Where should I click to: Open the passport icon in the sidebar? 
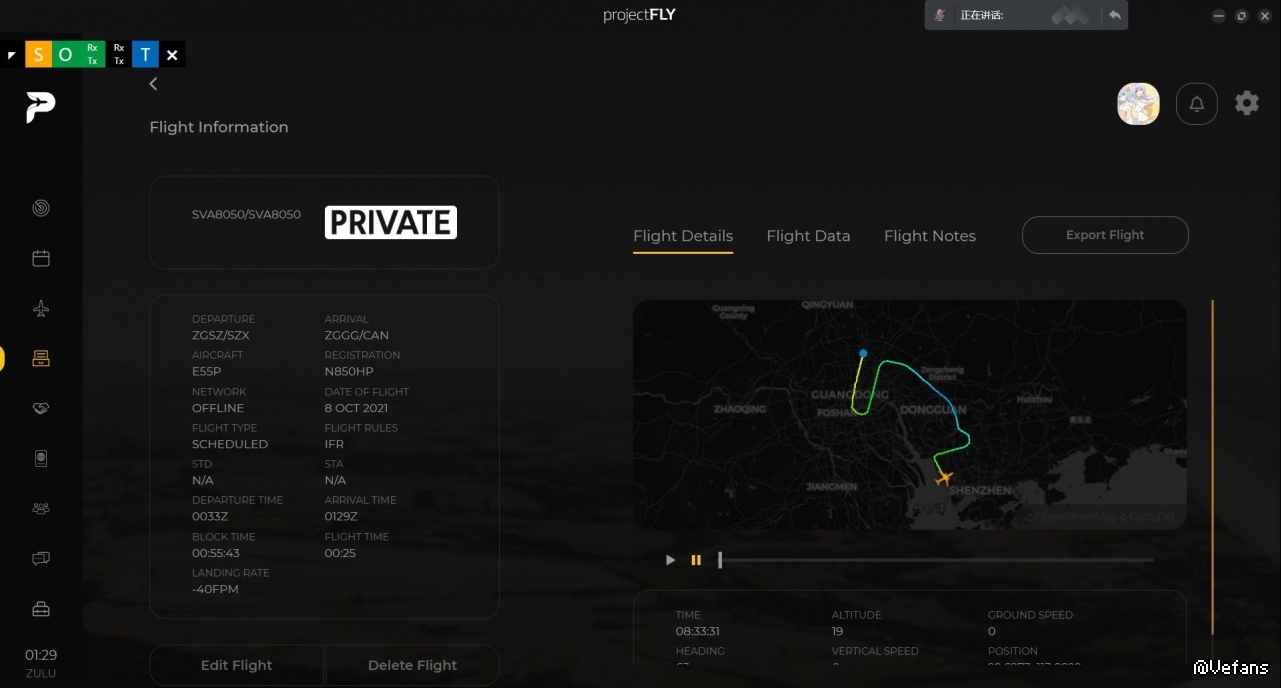point(41,458)
